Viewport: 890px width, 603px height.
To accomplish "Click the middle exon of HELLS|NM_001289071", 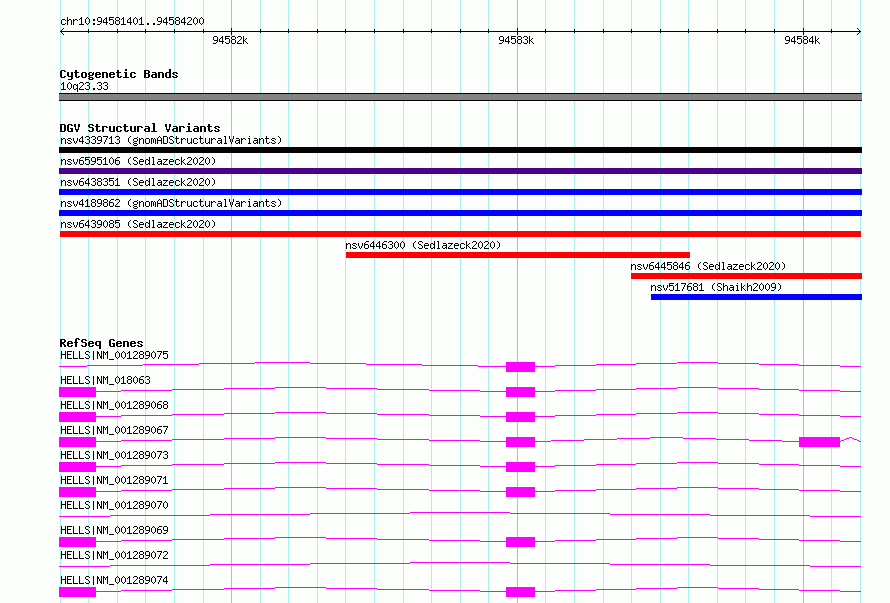I will 520,492.
